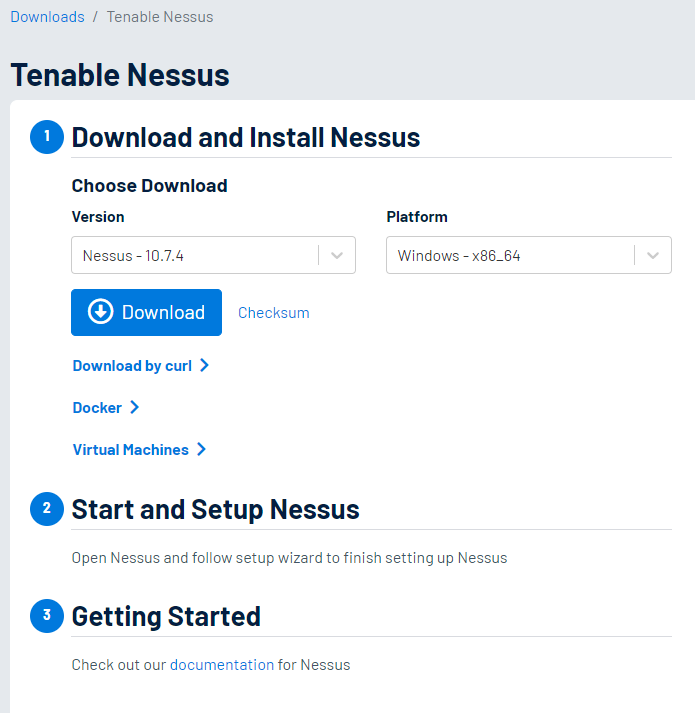The width and height of the screenshot is (695, 713).
Task: Expand the Download by curl section
Action: point(132,366)
